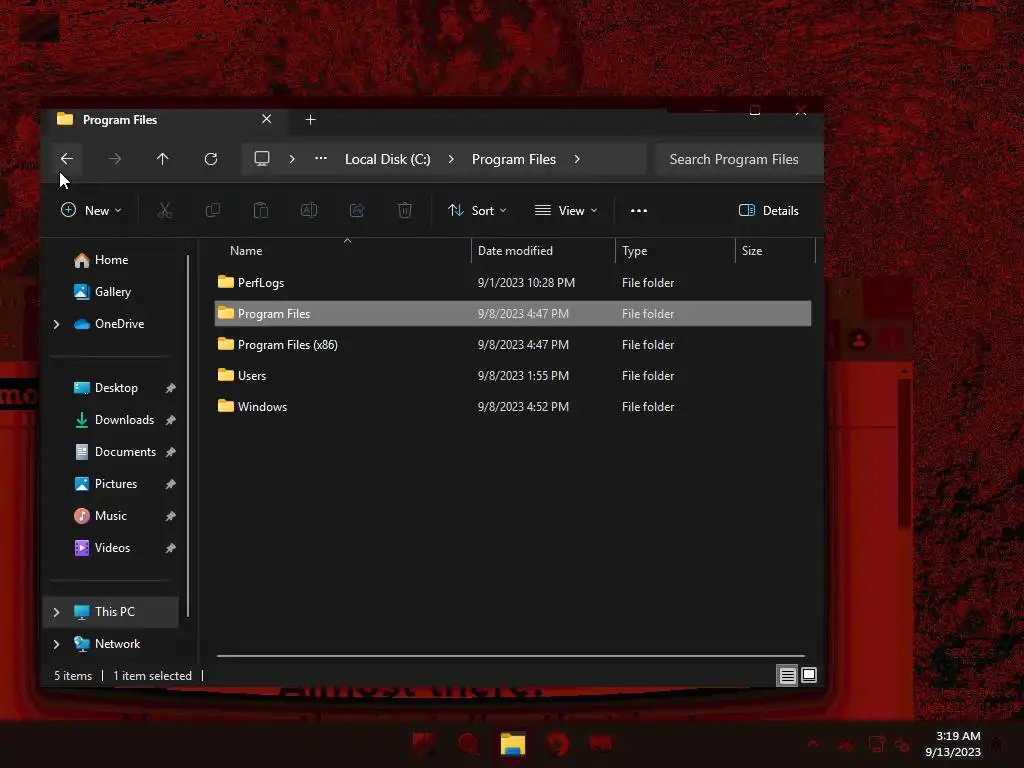
Task: Click the PC monitor icon in address bar
Action: (x=262, y=159)
